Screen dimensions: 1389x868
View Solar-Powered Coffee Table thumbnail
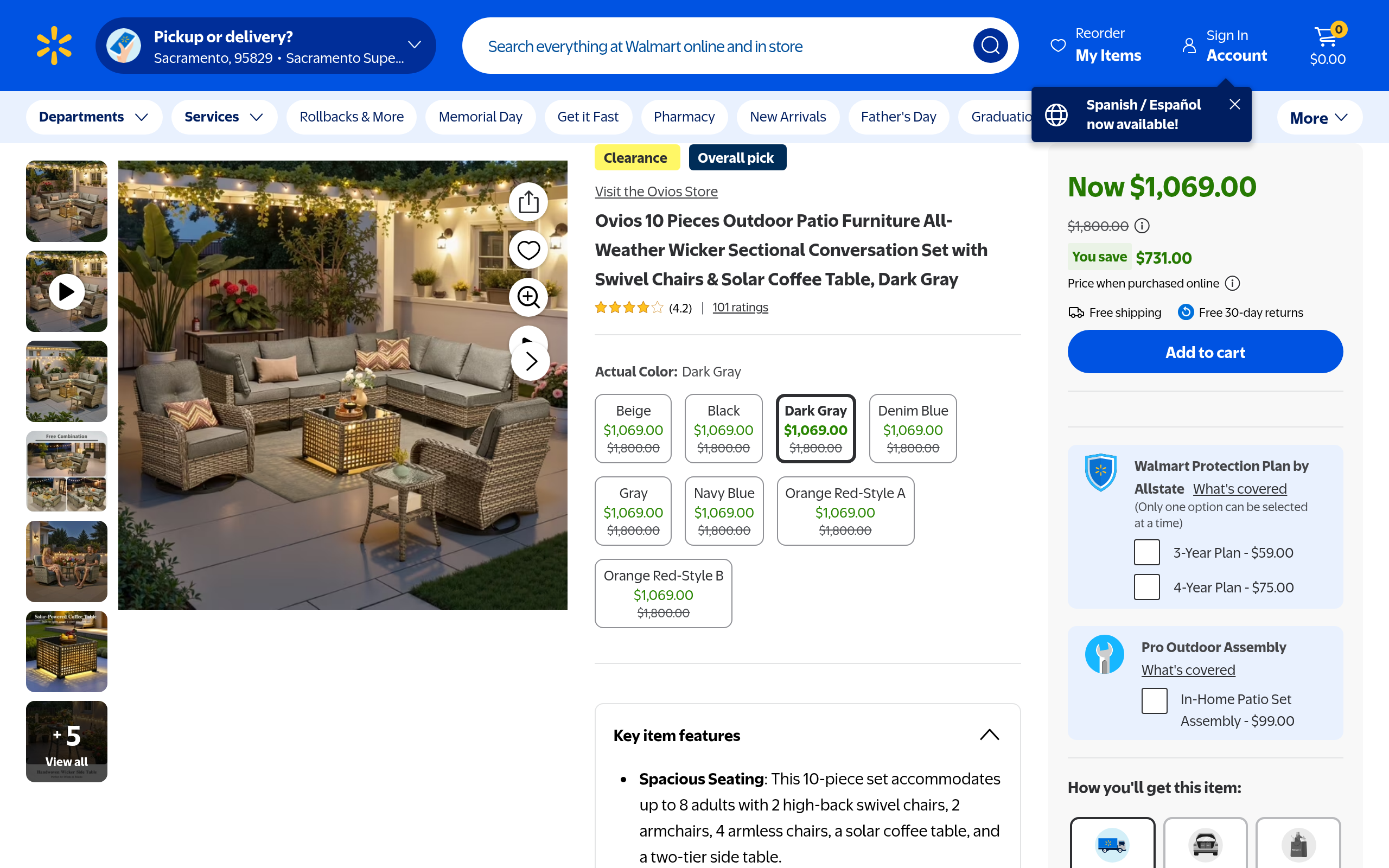[x=67, y=652]
